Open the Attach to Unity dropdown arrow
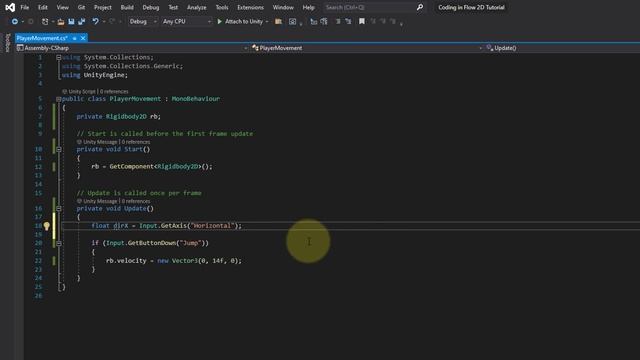640x360 pixels. [267, 21]
